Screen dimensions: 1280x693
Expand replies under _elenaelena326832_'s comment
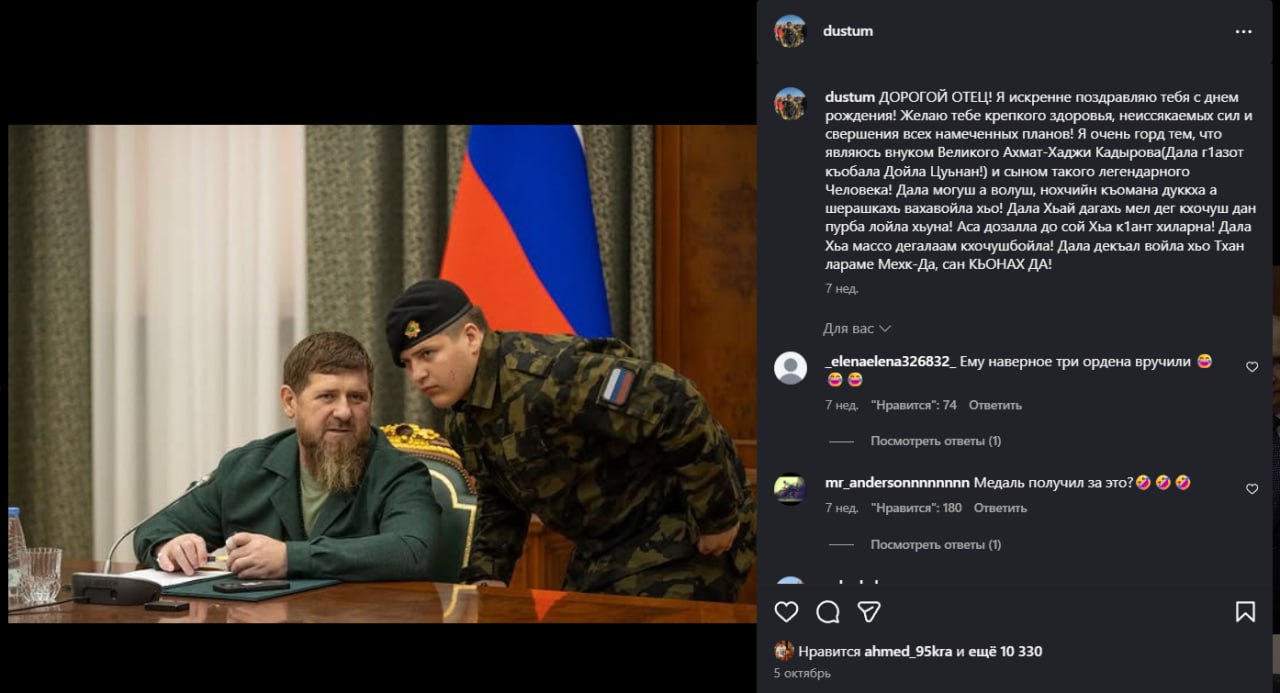coord(935,441)
